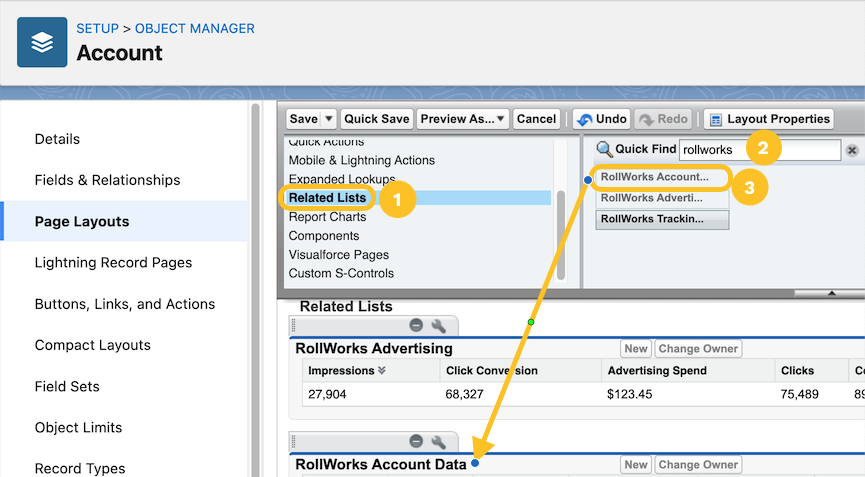Open RollWorks Account Data wrench properties
Viewport: 865px width, 477px height.
(439, 442)
